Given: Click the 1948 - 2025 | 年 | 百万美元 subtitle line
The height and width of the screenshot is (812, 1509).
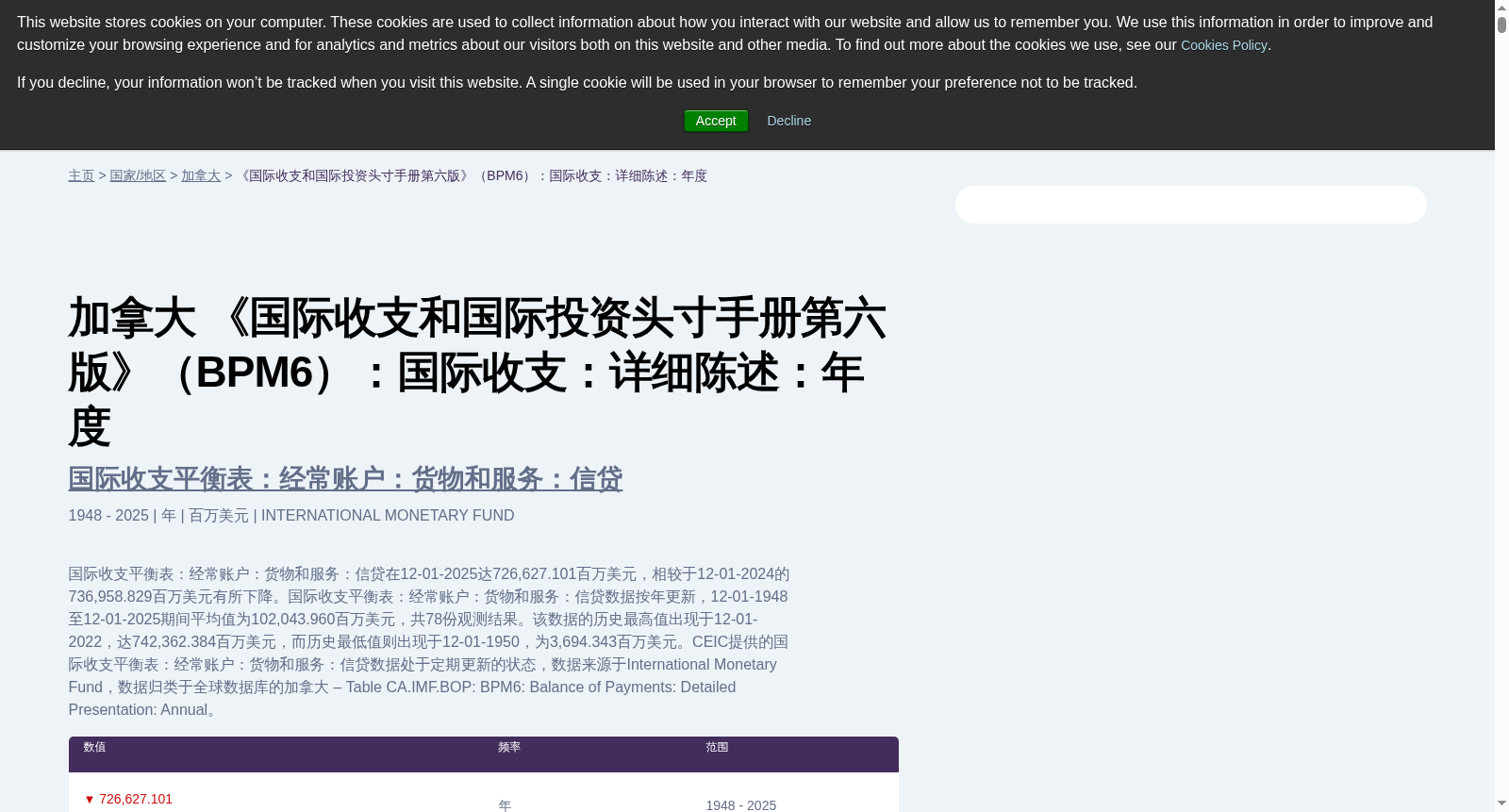Looking at the screenshot, I should pos(291,515).
